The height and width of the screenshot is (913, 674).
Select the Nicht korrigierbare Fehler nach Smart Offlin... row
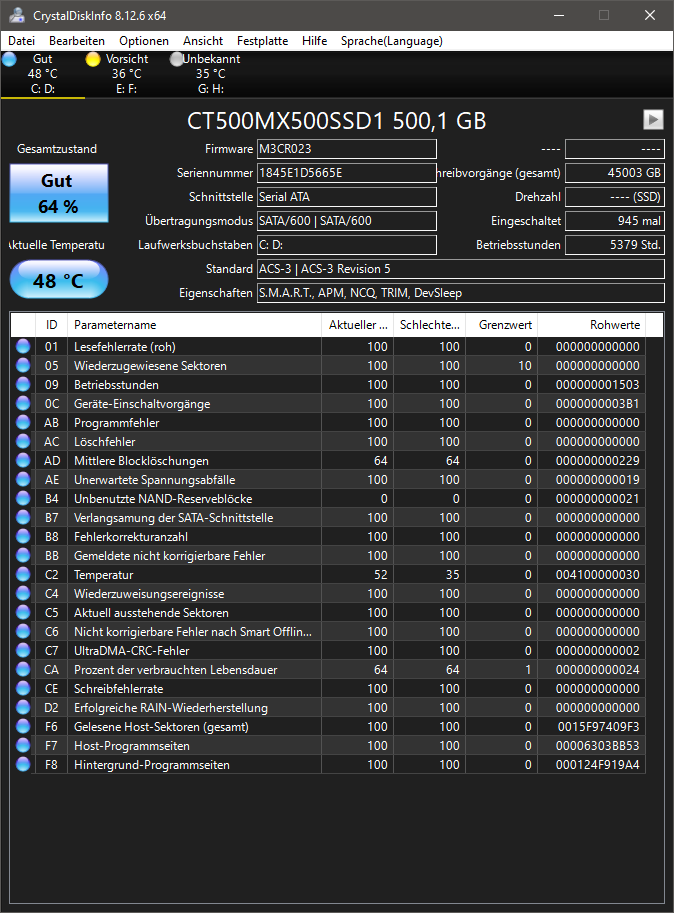(328, 632)
